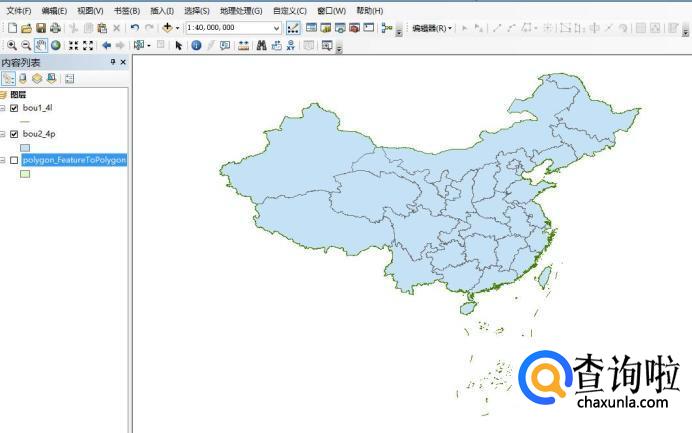692x433 pixels.
Task: Open the Select Features tool dropdown arrow
Action: pyautogui.click(x=149, y=45)
